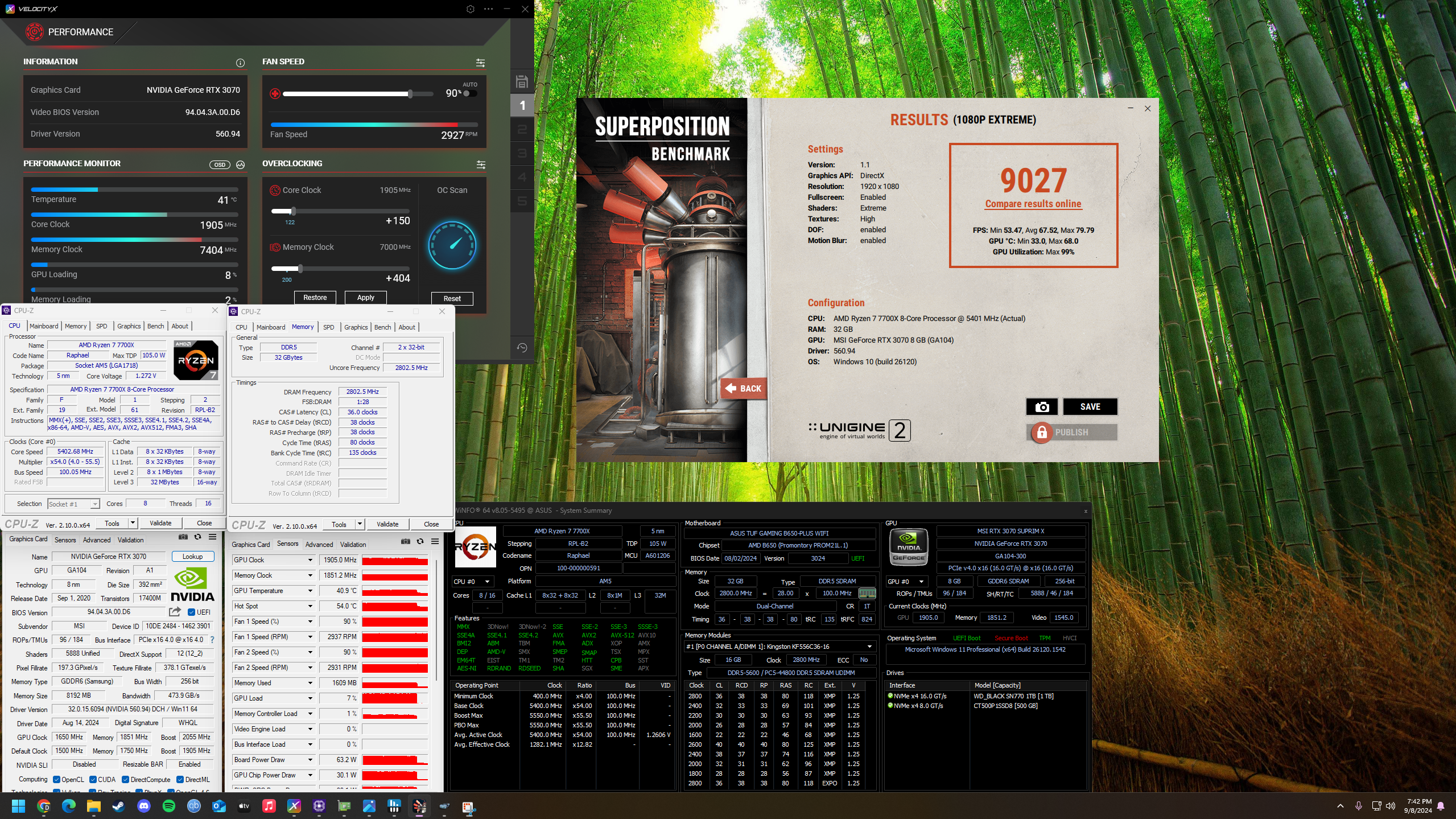1456x819 pixels.
Task: Open Overclocking settings sliders icon
Action: point(480,164)
